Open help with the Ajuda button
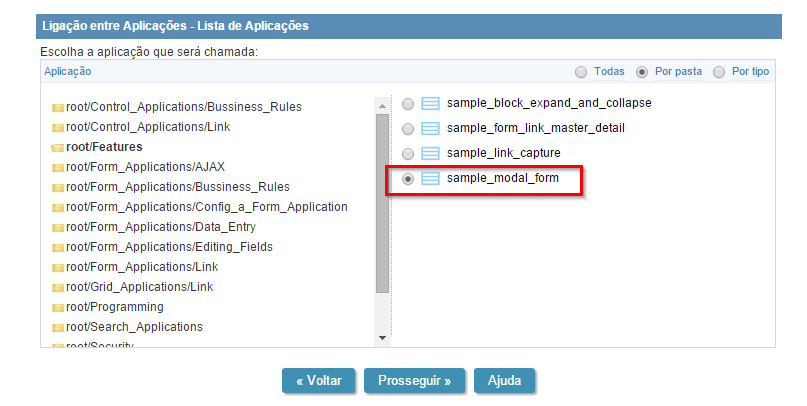The image size is (807, 406). (504, 381)
